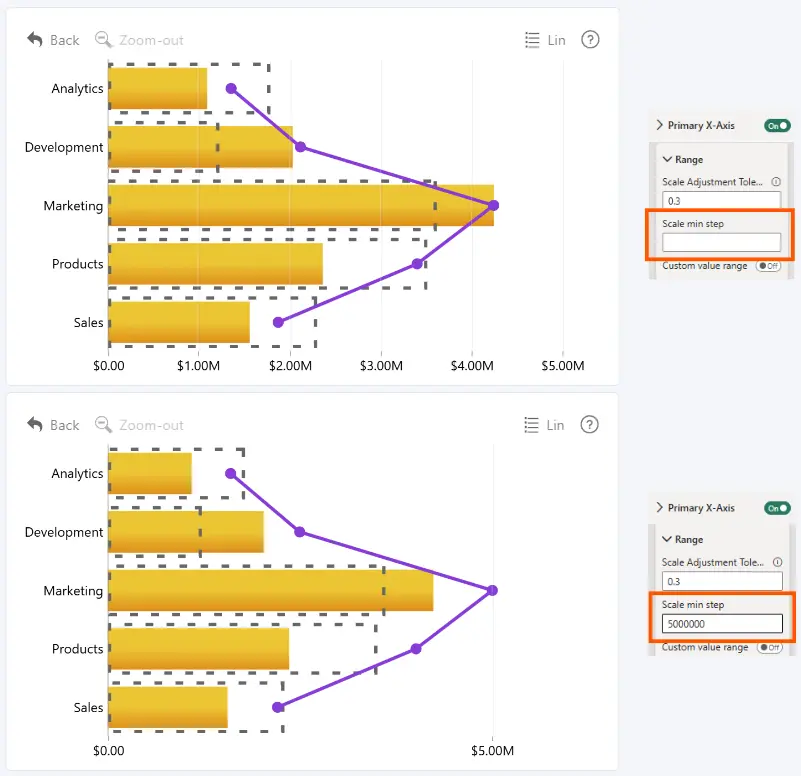The width and height of the screenshot is (801, 776).
Task: Click the $3.00M axis label
Action: 381,366
